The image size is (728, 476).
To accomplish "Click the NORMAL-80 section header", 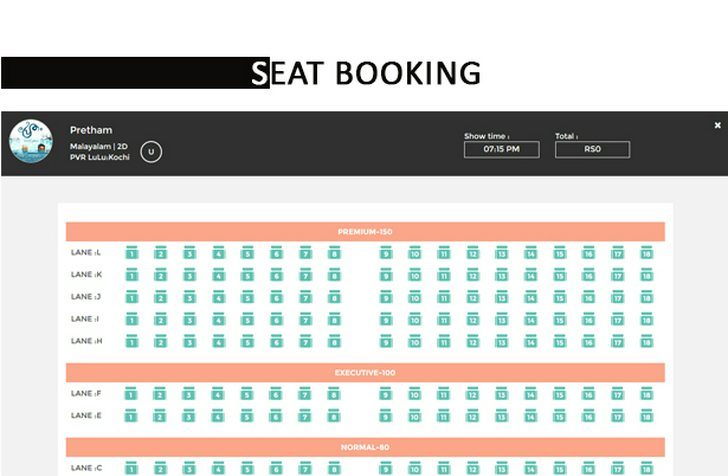I will (x=365, y=447).
